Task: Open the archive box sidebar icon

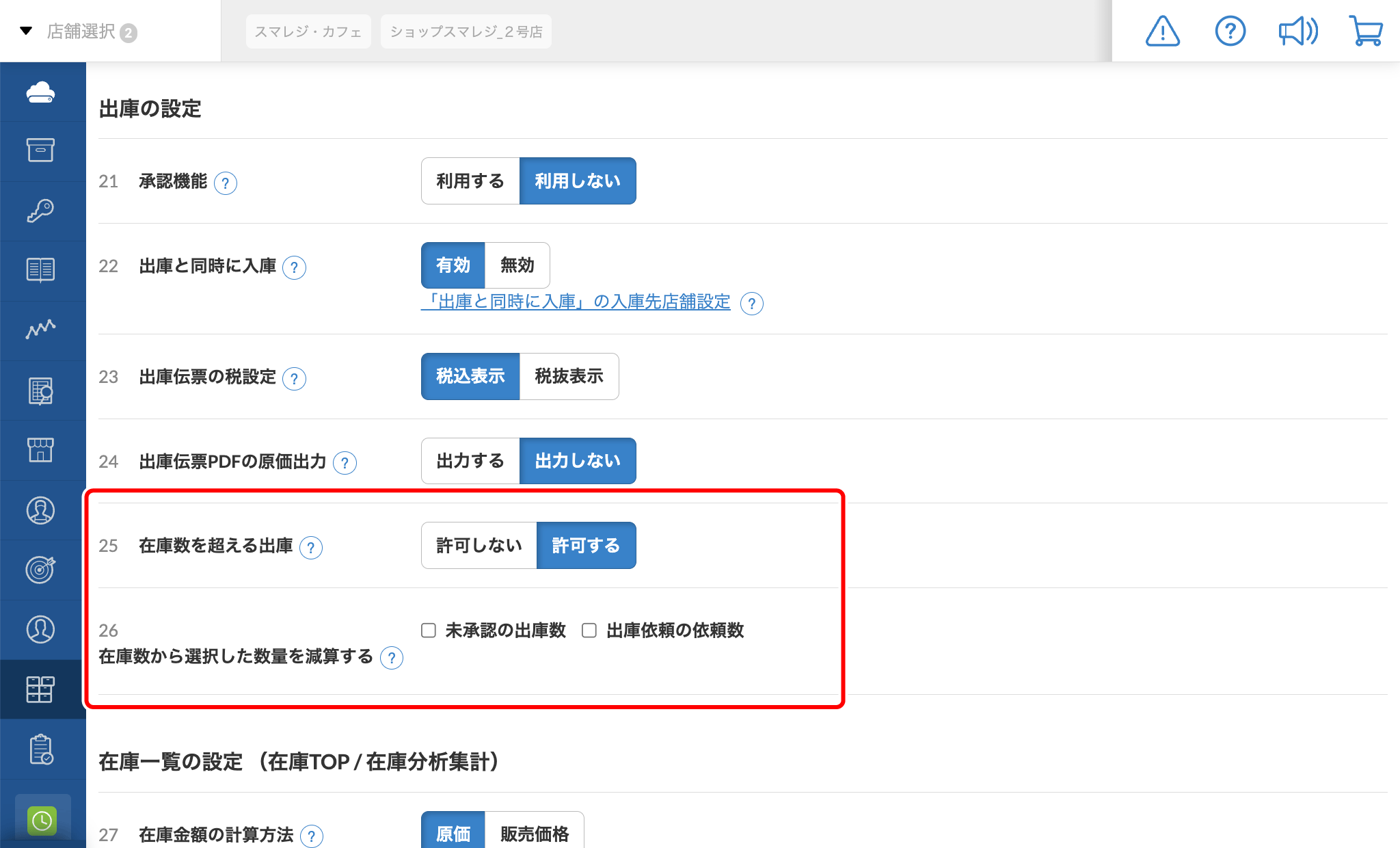Action: 41,150
